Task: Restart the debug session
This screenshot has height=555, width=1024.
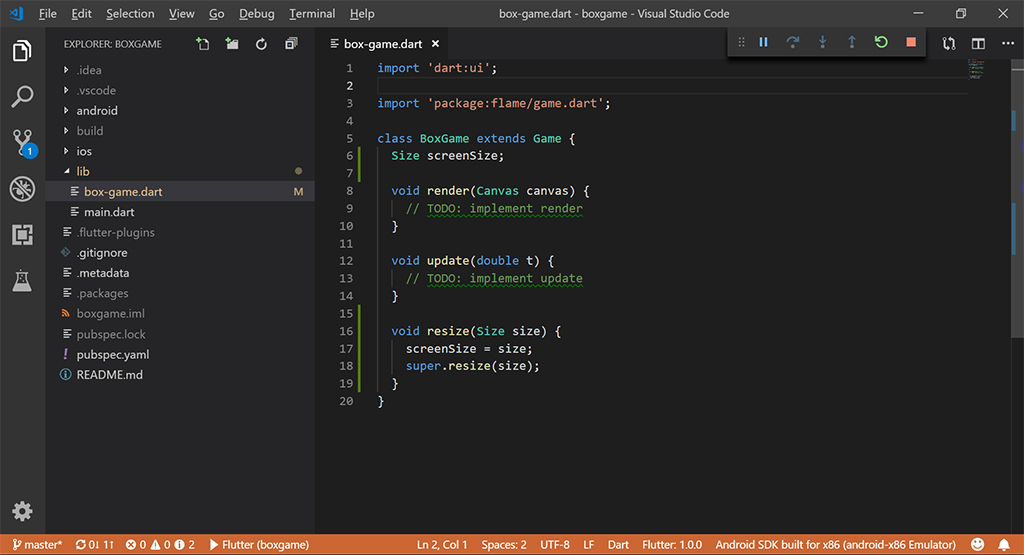Action: click(x=881, y=42)
